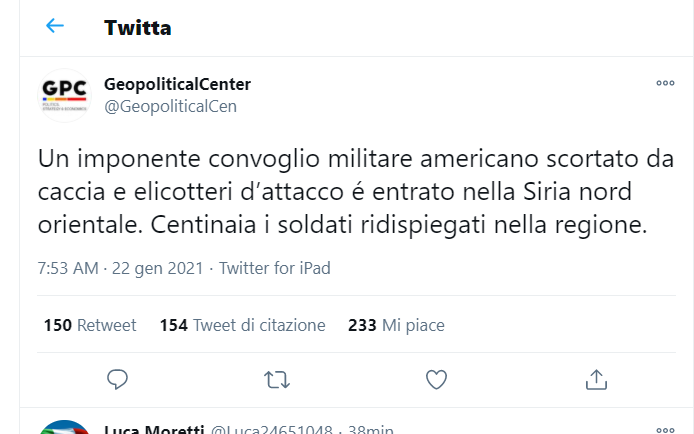Click the 7:53 AM 22 gen 2021 timestamp
Viewport: 694px width, 434px height.
pyautogui.click(x=120, y=268)
